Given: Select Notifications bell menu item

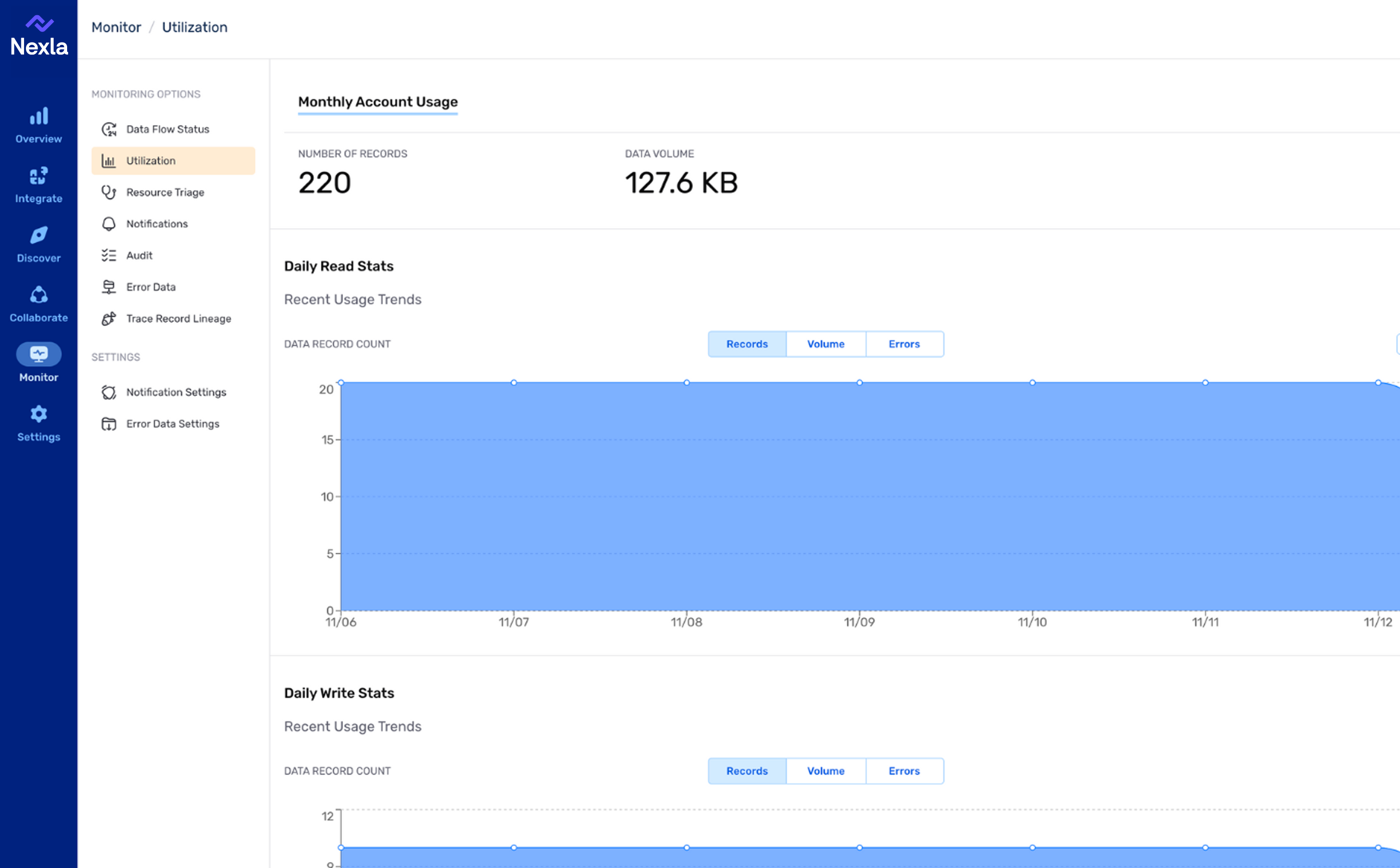Looking at the screenshot, I should 156,224.
